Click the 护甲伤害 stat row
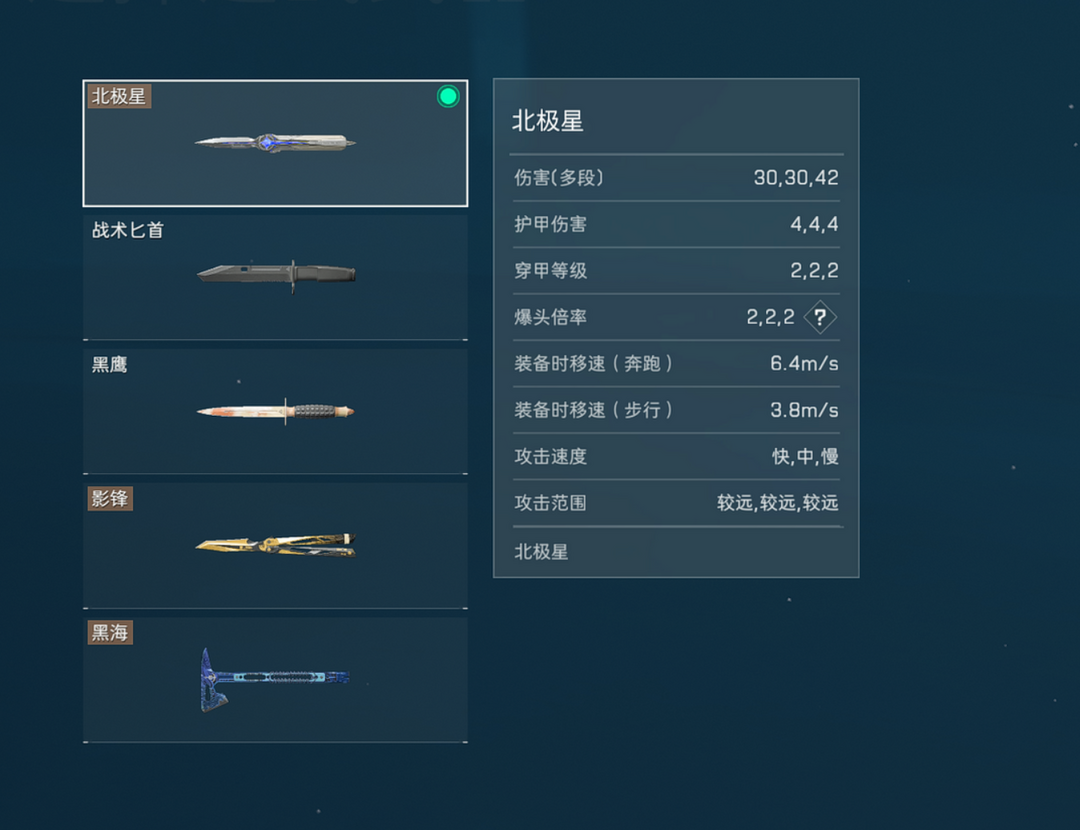The width and height of the screenshot is (1080, 830). point(676,225)
